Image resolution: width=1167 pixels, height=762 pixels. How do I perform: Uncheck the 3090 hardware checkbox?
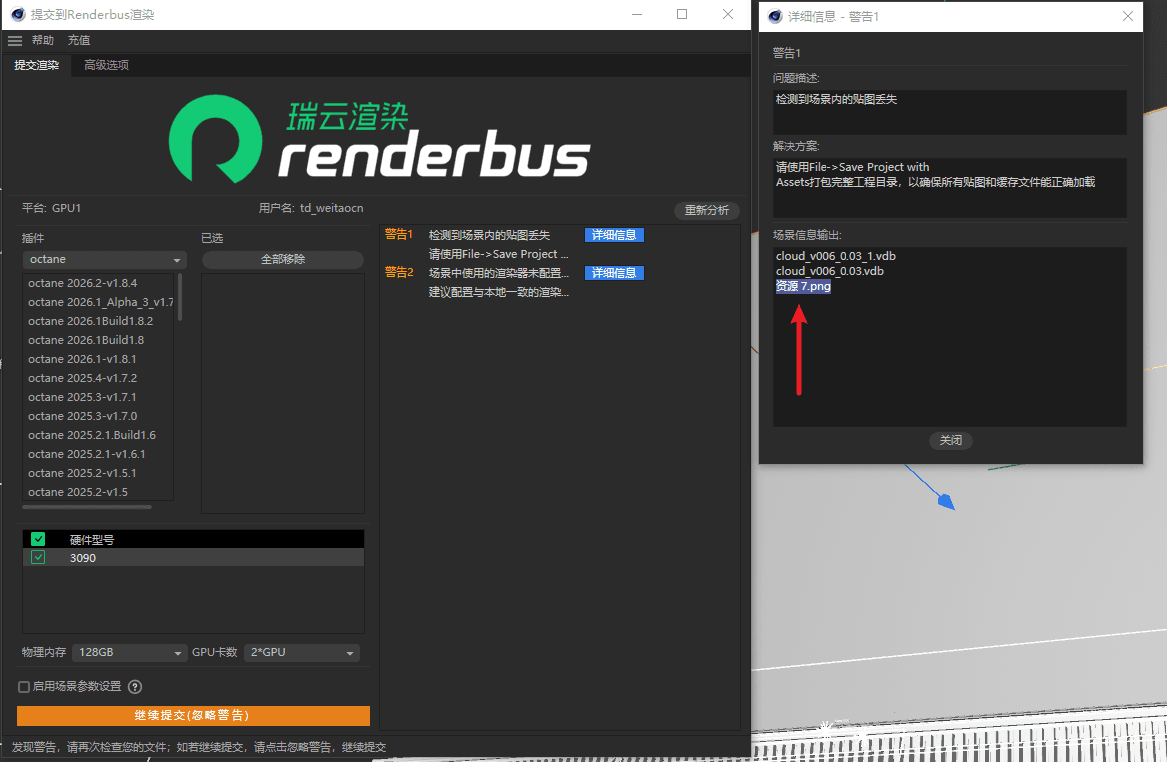pyautogui.click(x=38, y=558)
